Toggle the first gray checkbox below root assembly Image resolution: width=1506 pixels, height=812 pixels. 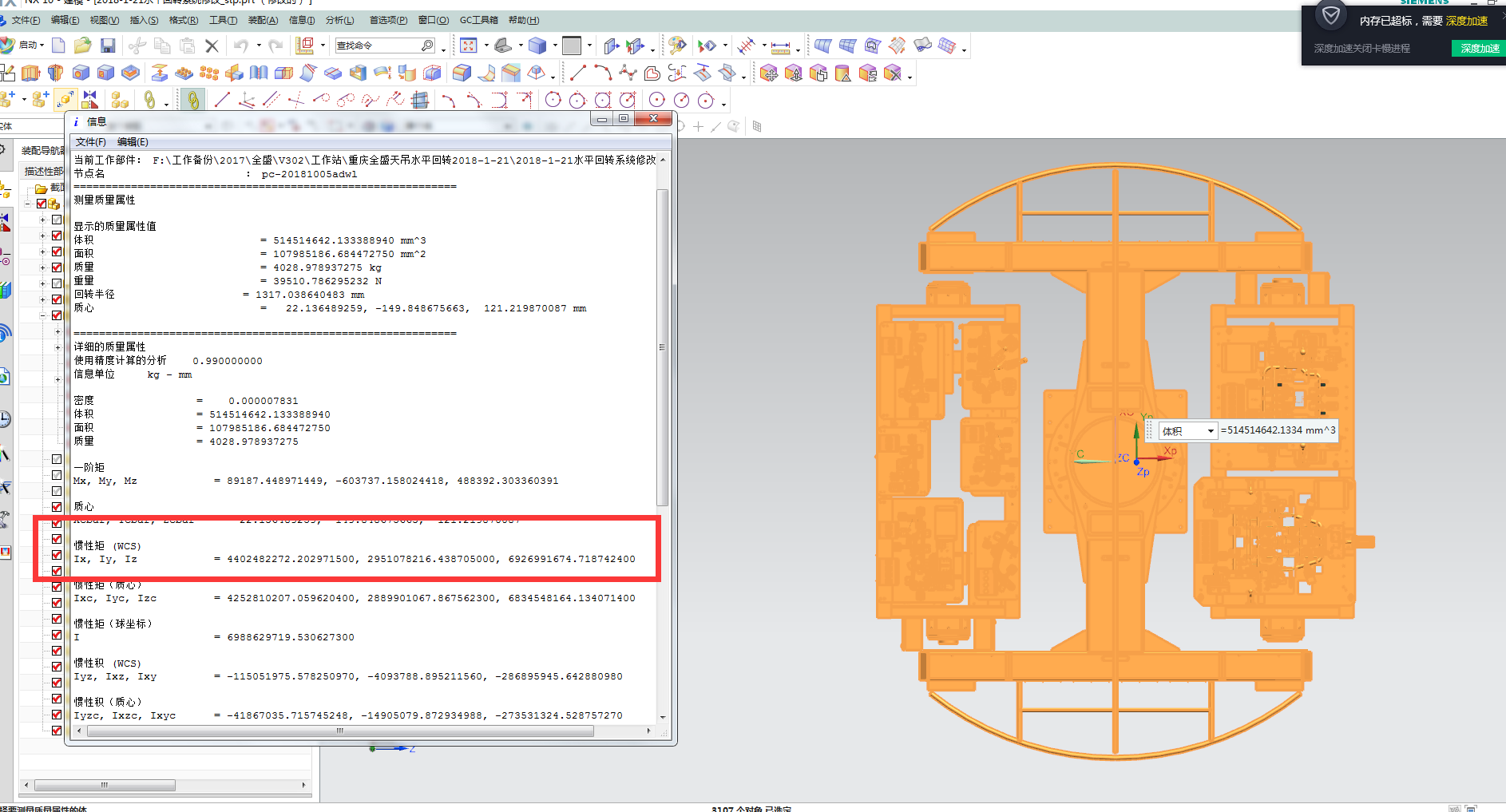(57, 220)
